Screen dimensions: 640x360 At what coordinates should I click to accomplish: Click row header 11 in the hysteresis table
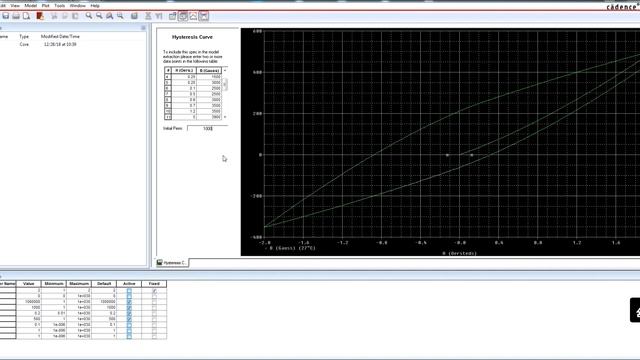pos(168,117)
